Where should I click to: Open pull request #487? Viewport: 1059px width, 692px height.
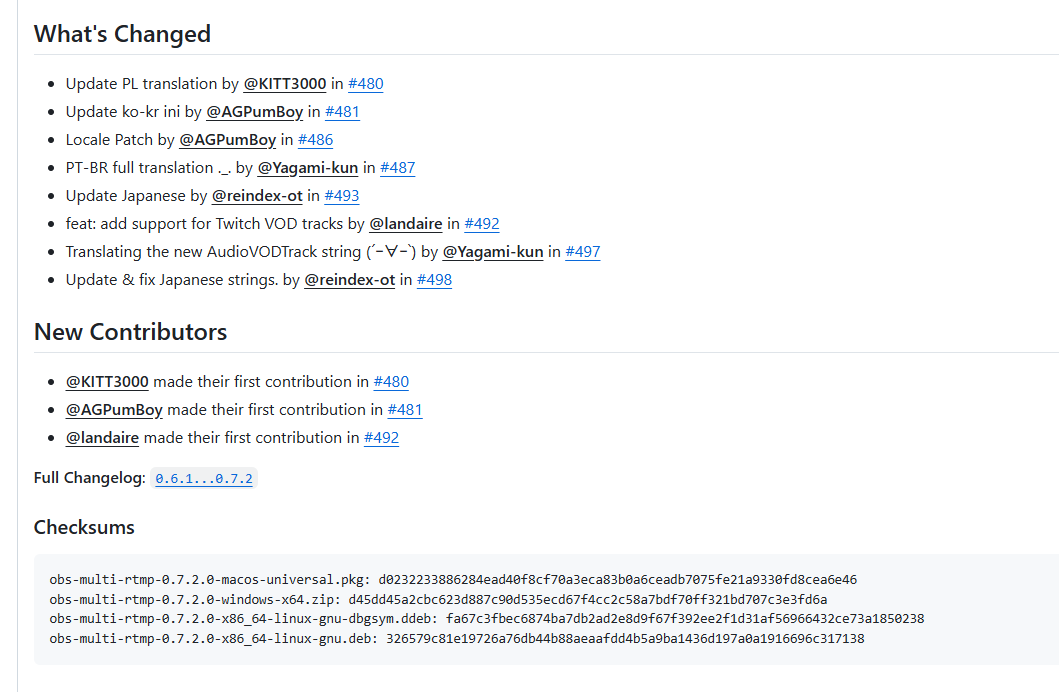coord(398,168)
